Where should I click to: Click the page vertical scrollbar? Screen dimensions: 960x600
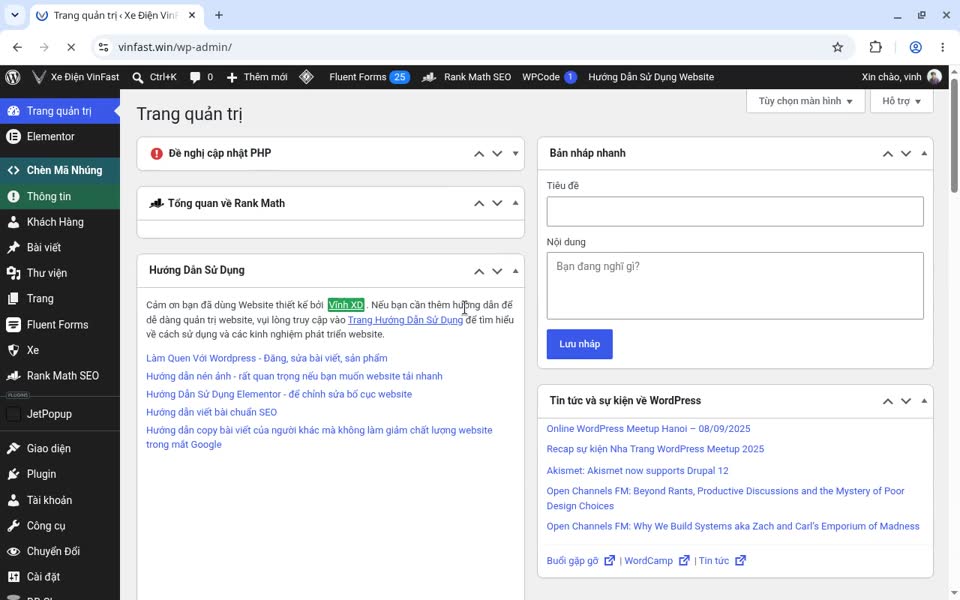(954, 135)
